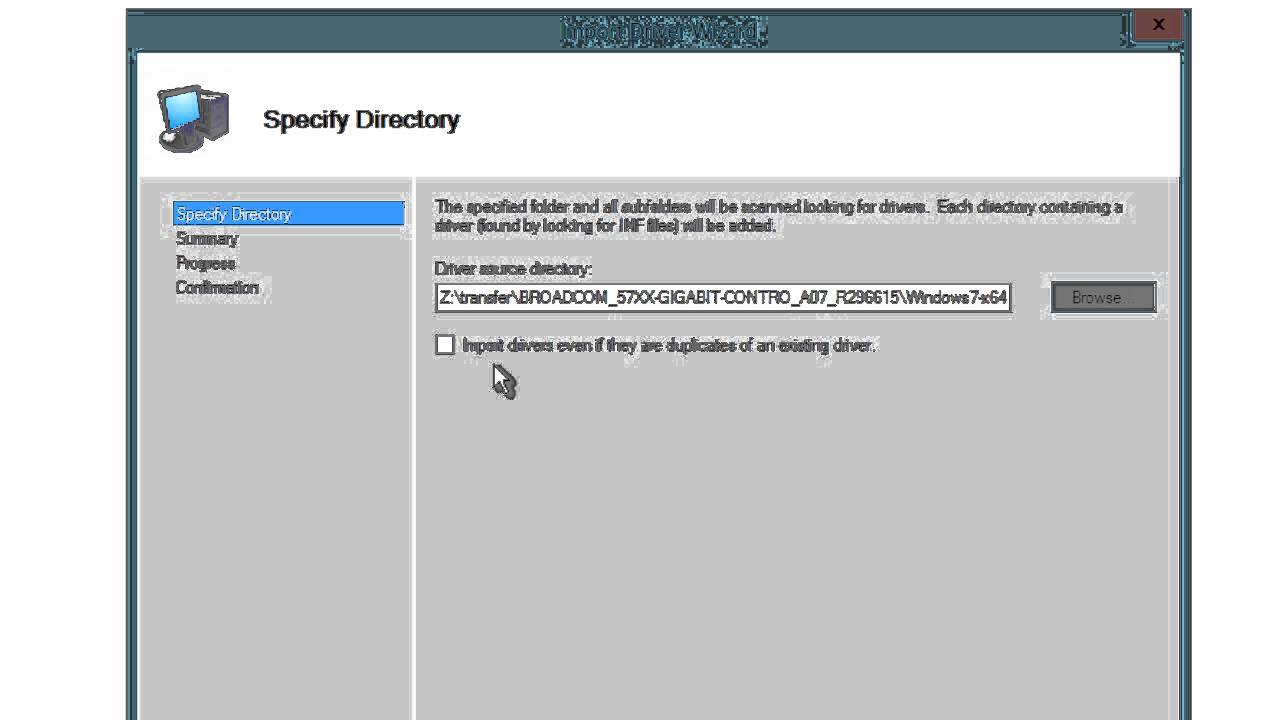Click the 'Driver source directory:' label
The width and height of the screenshot is (1280, 720).
click(513, 269)
